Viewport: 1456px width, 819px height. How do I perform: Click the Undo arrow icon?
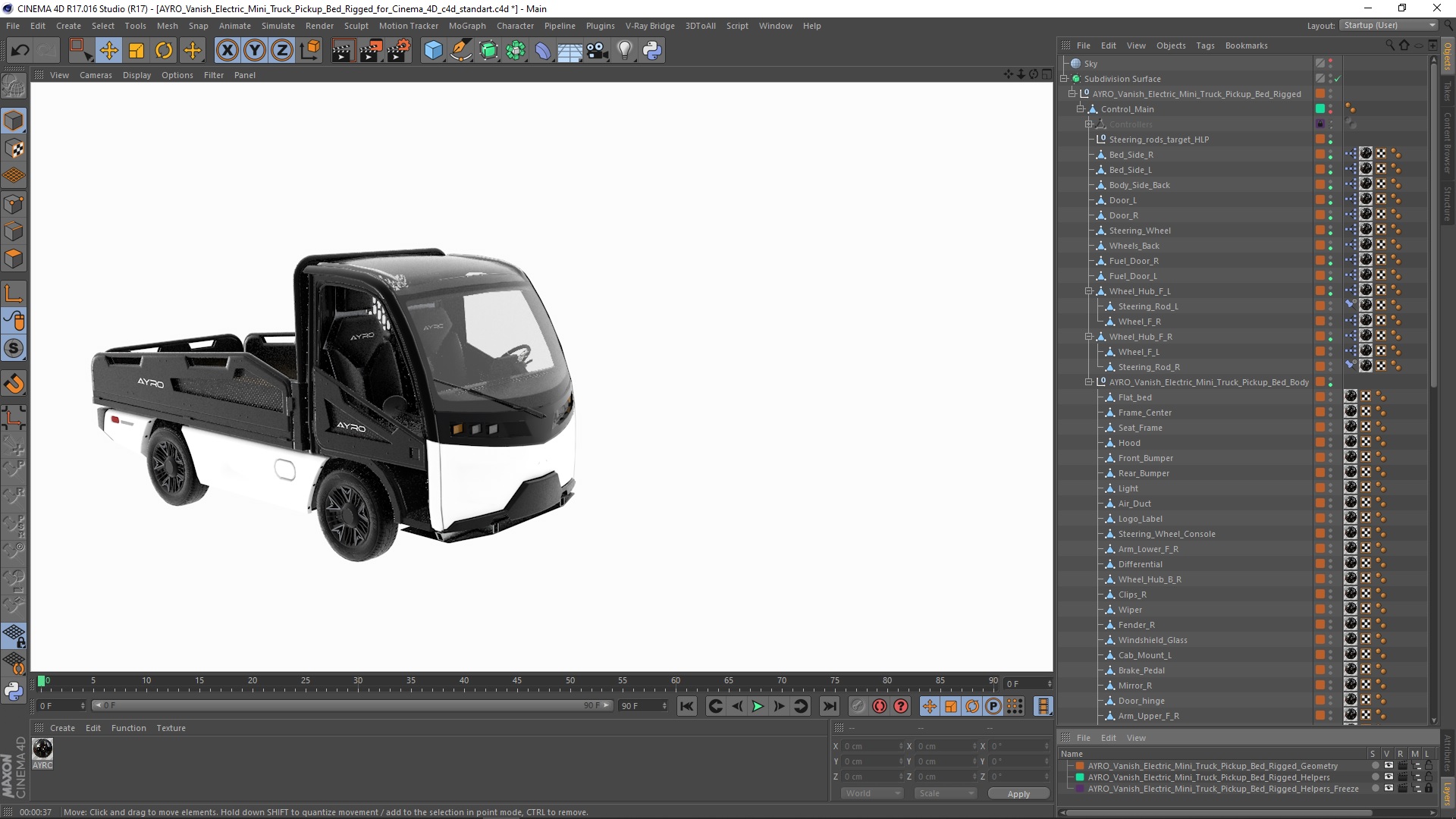click(x=20, y=51)
